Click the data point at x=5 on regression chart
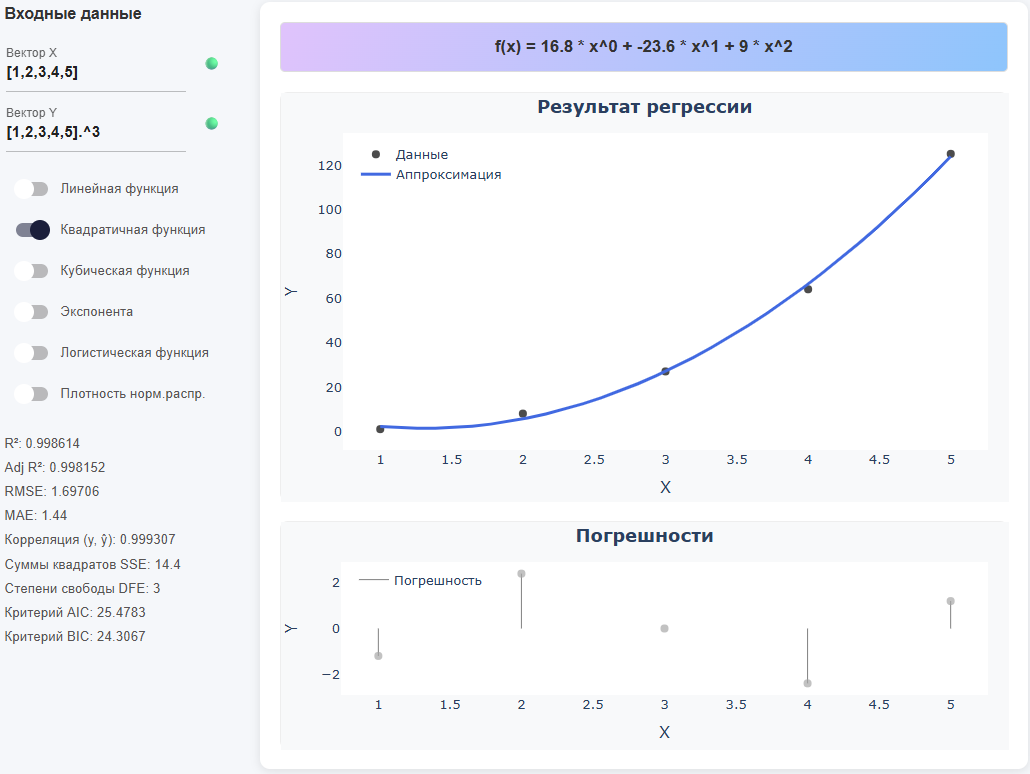This screenshot has height=774, width=1030. coord(950,153)
